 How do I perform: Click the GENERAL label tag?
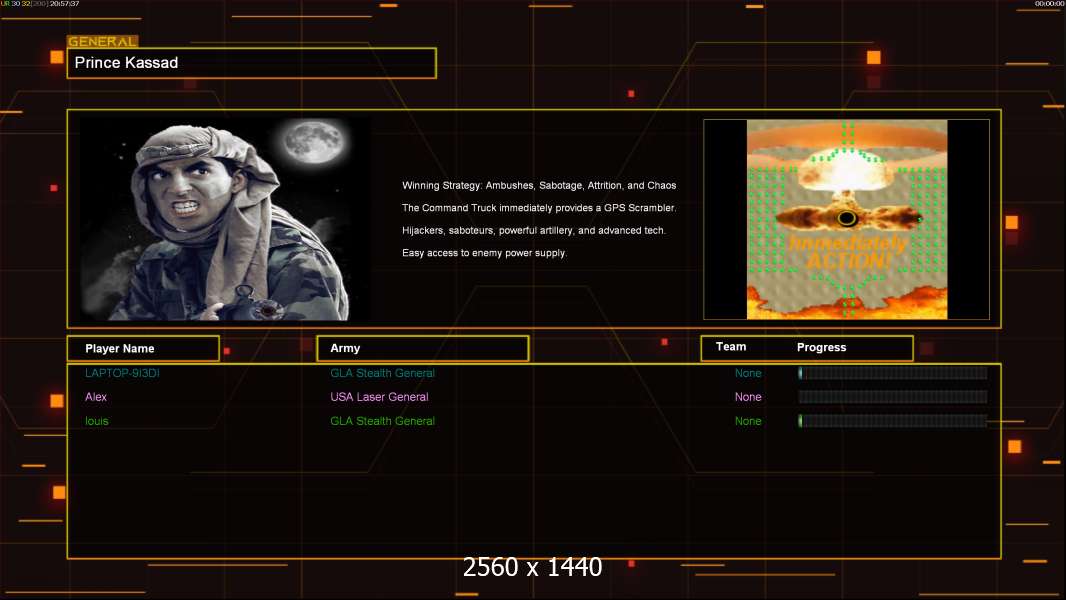point(103,41)
